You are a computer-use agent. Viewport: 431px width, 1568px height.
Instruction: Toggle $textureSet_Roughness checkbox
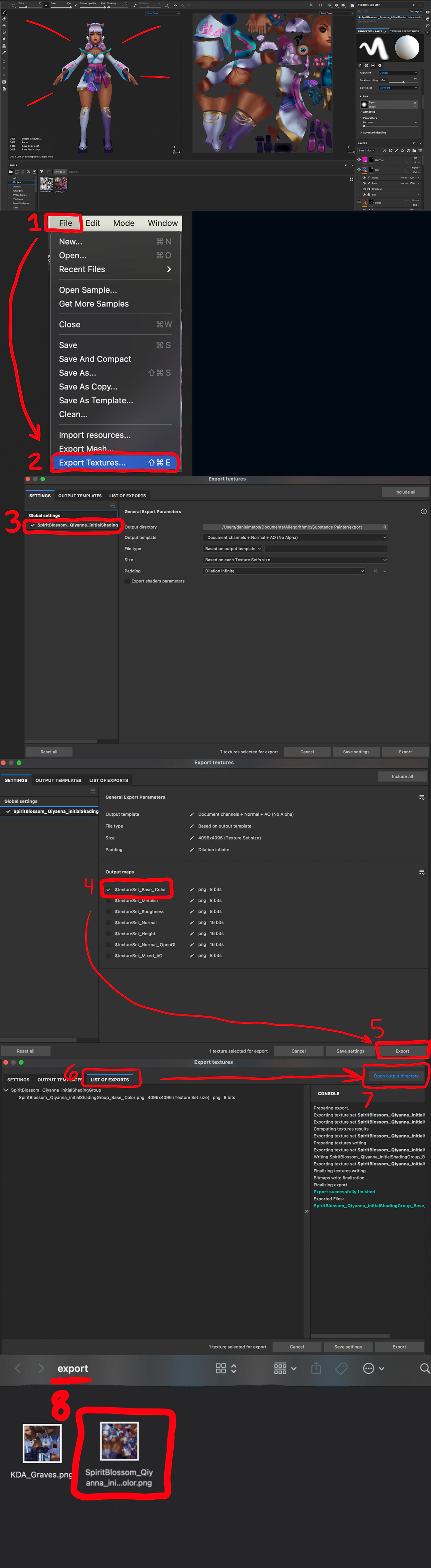coord(109,911)
